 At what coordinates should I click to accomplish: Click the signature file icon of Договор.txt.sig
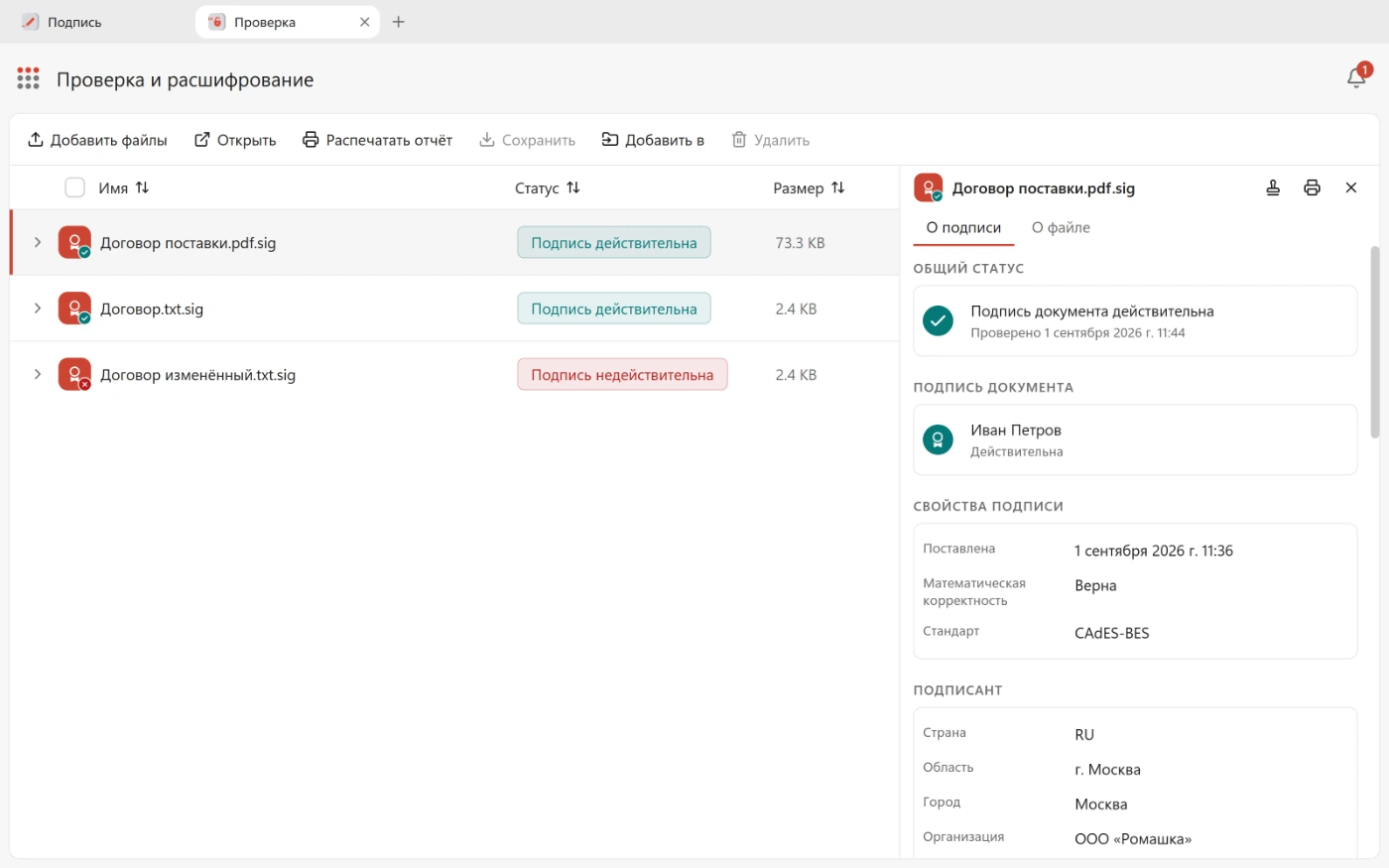tap(74, 309)
